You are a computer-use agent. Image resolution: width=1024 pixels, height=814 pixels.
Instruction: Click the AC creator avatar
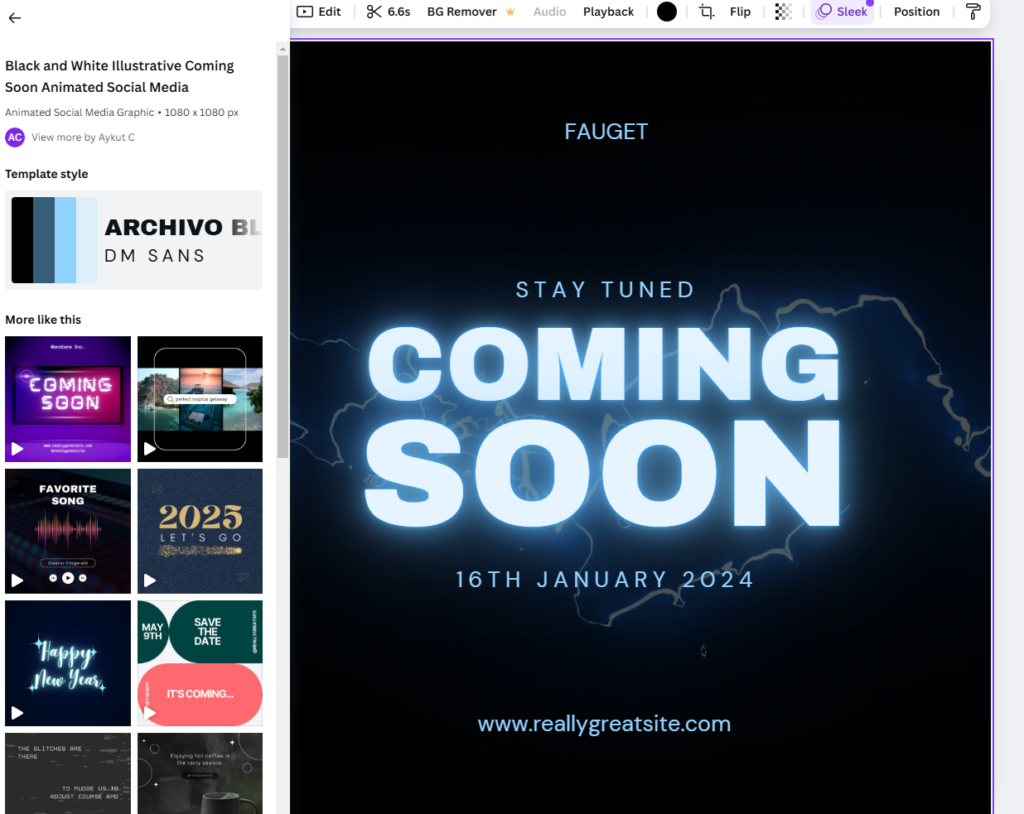tap(14, 137)
